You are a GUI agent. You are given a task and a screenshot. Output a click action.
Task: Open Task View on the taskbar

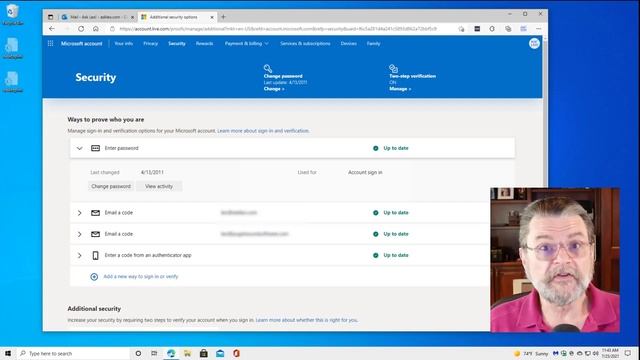click(x=154, y=353)
